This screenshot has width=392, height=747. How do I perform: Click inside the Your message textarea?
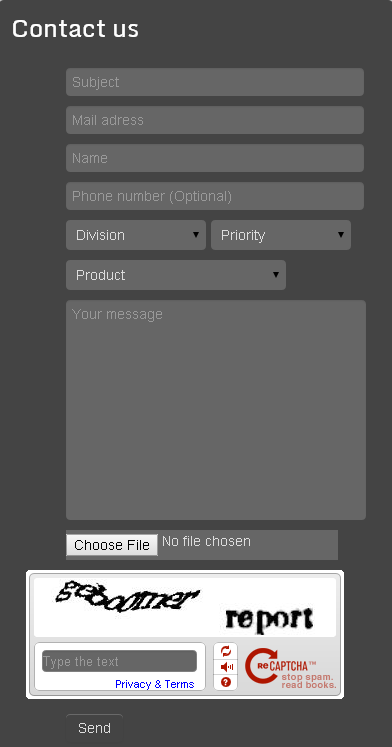click(216, 410)
